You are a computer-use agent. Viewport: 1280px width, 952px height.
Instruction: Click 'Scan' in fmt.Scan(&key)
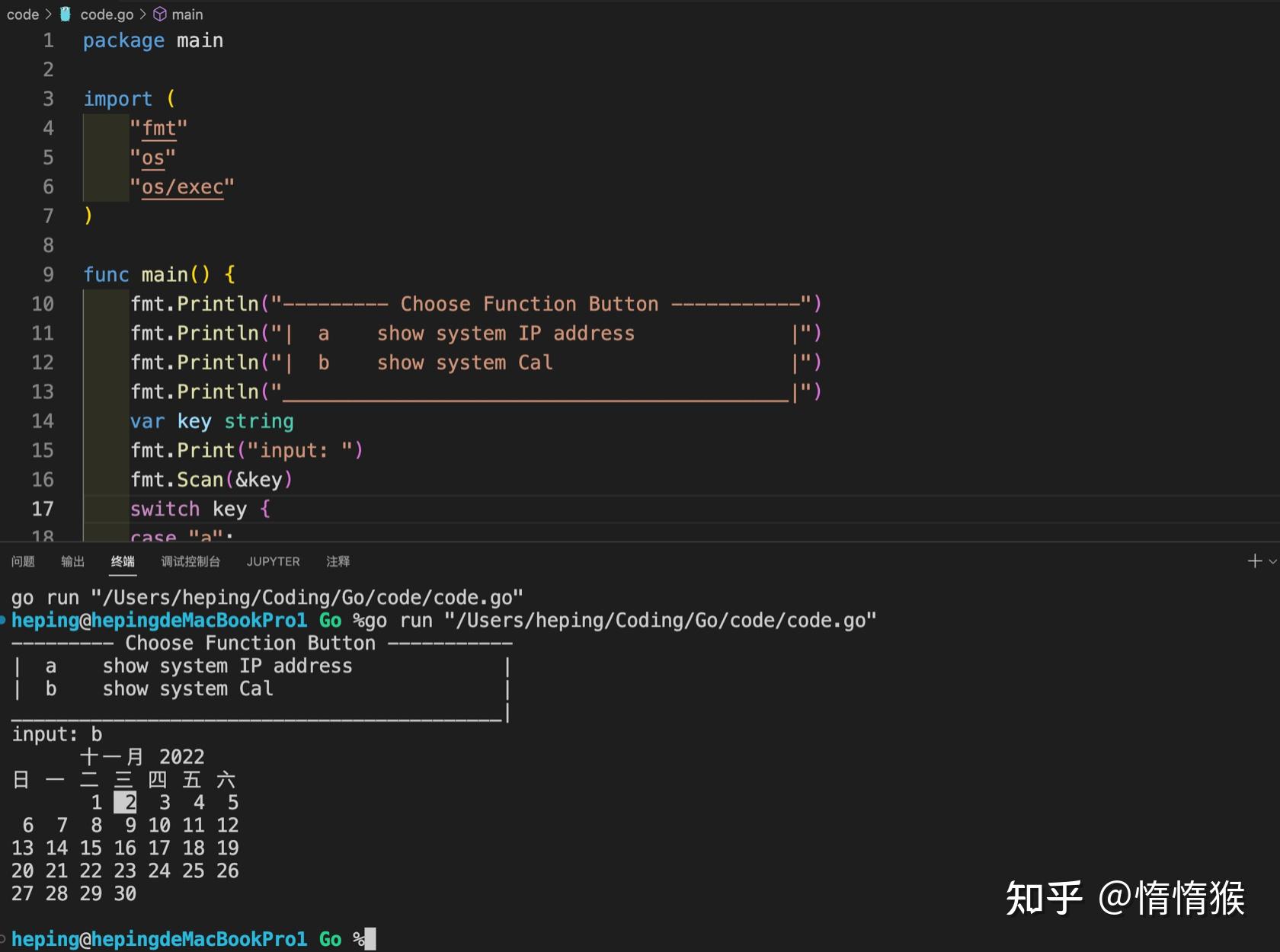200,480
